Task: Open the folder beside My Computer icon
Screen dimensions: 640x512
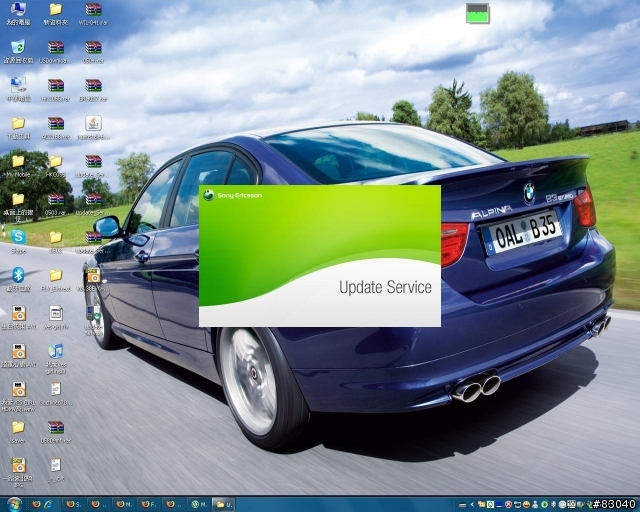Action: 56,13
